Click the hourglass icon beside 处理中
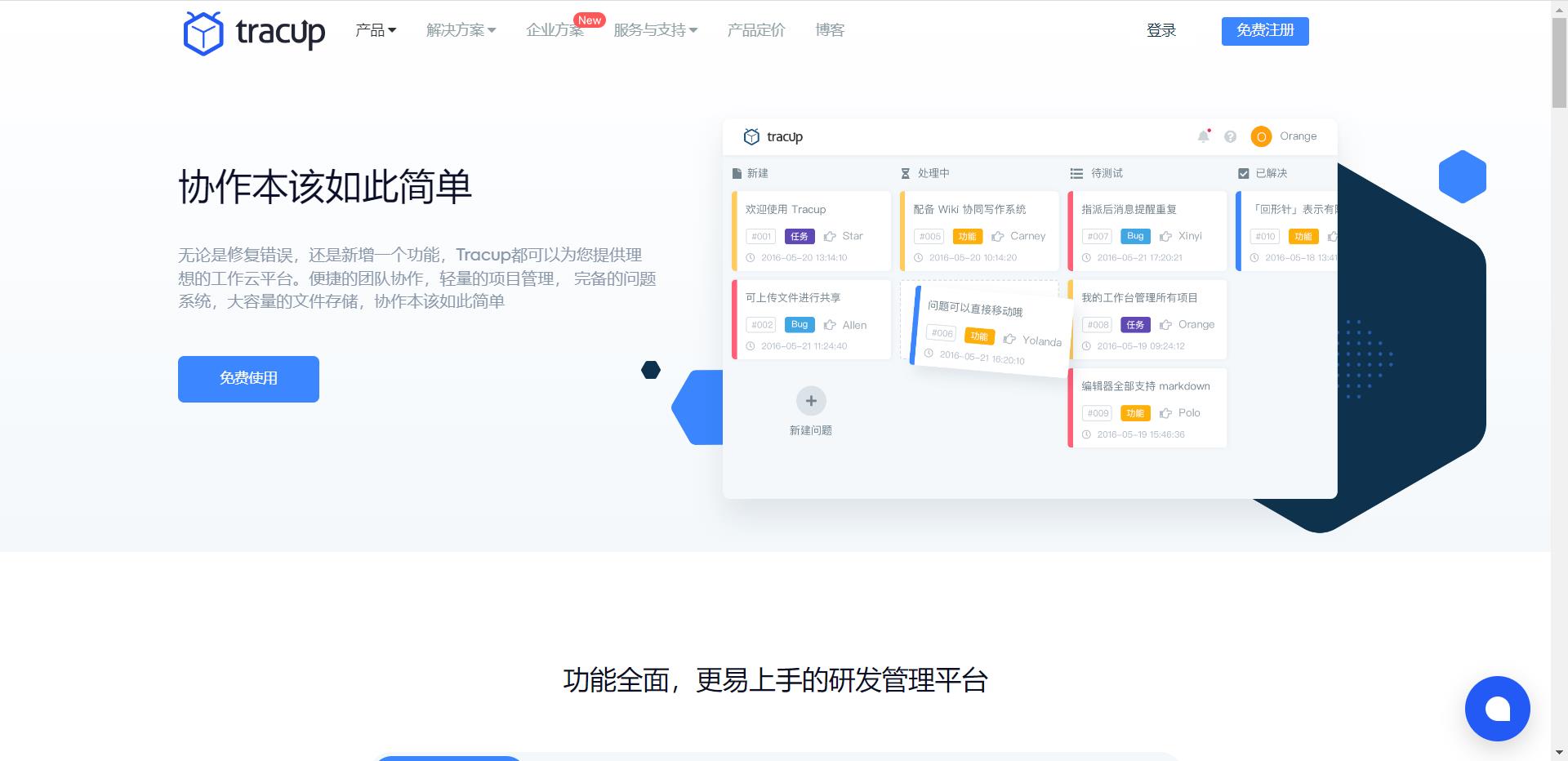The width and height of the screenshot is (1568, 761). pos(905,173)
